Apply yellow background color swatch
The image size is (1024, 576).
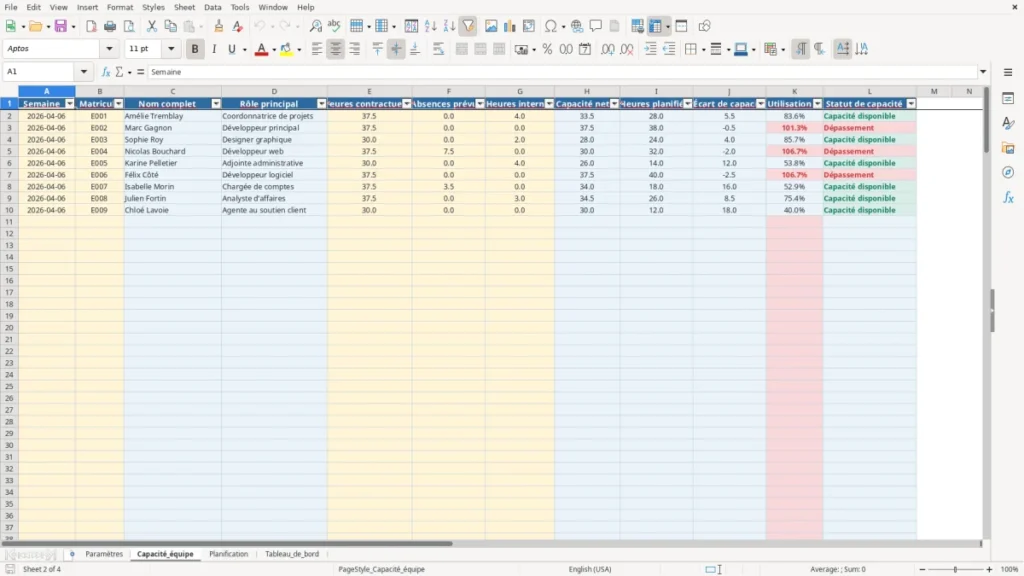[286, 49]
